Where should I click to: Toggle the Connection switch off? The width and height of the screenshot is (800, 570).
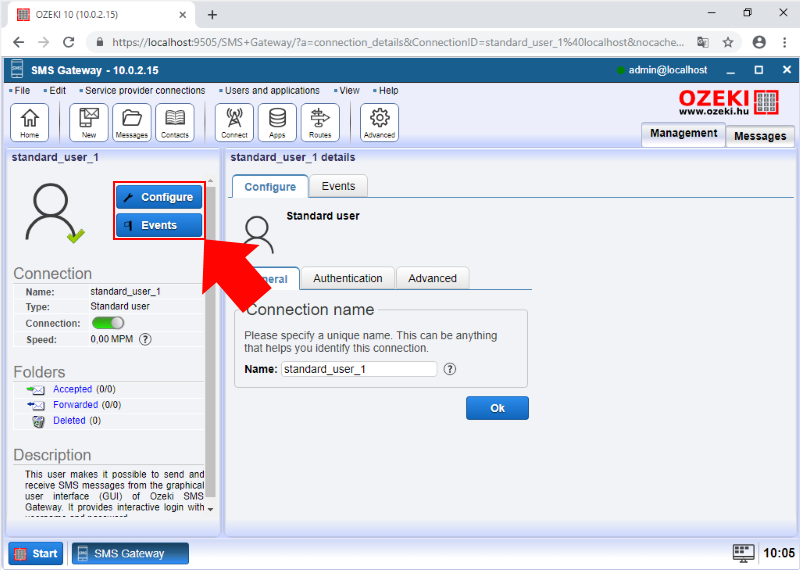tap(108, 323)
